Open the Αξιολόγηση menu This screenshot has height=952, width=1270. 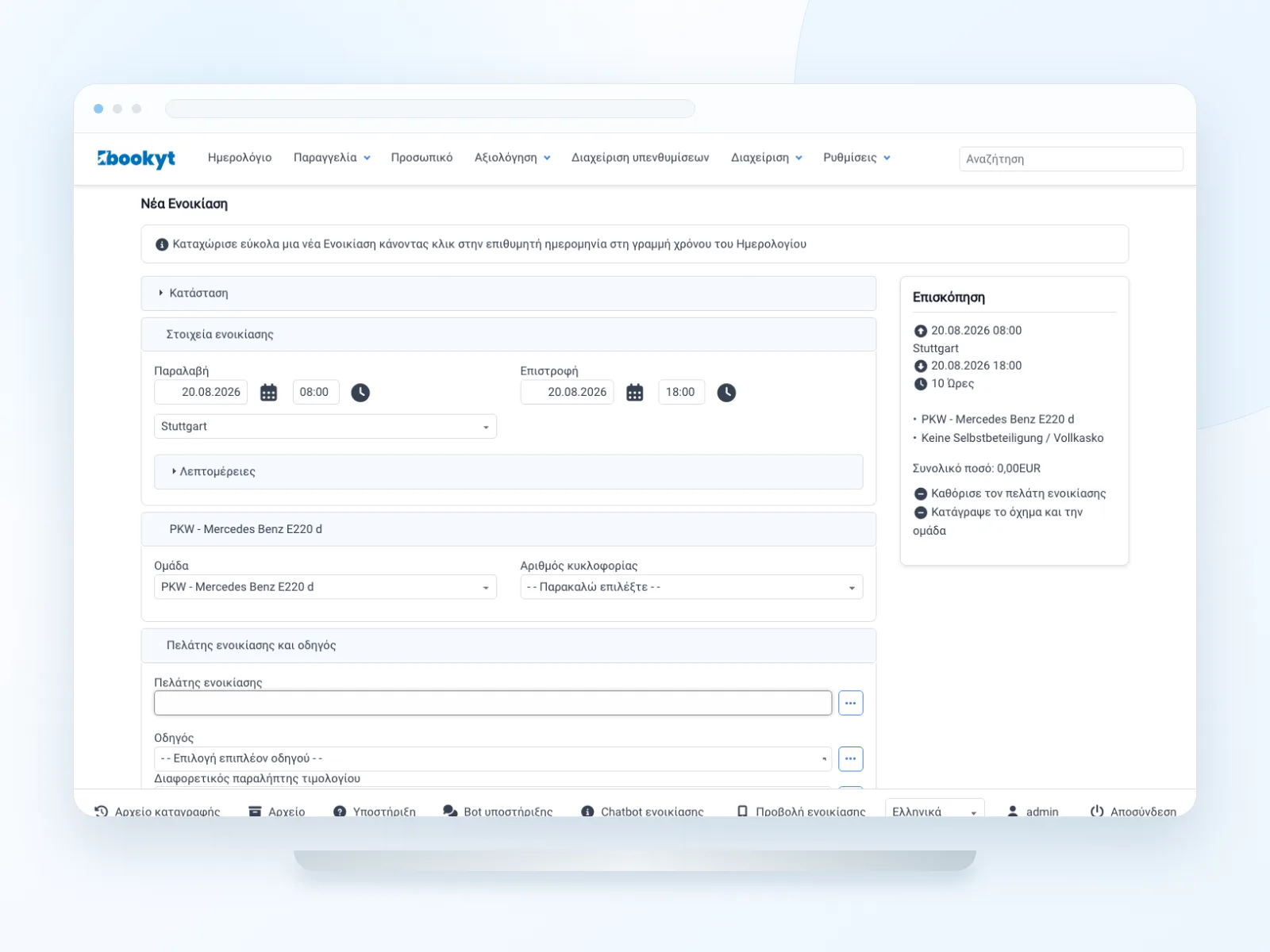[x=512, y=158]
